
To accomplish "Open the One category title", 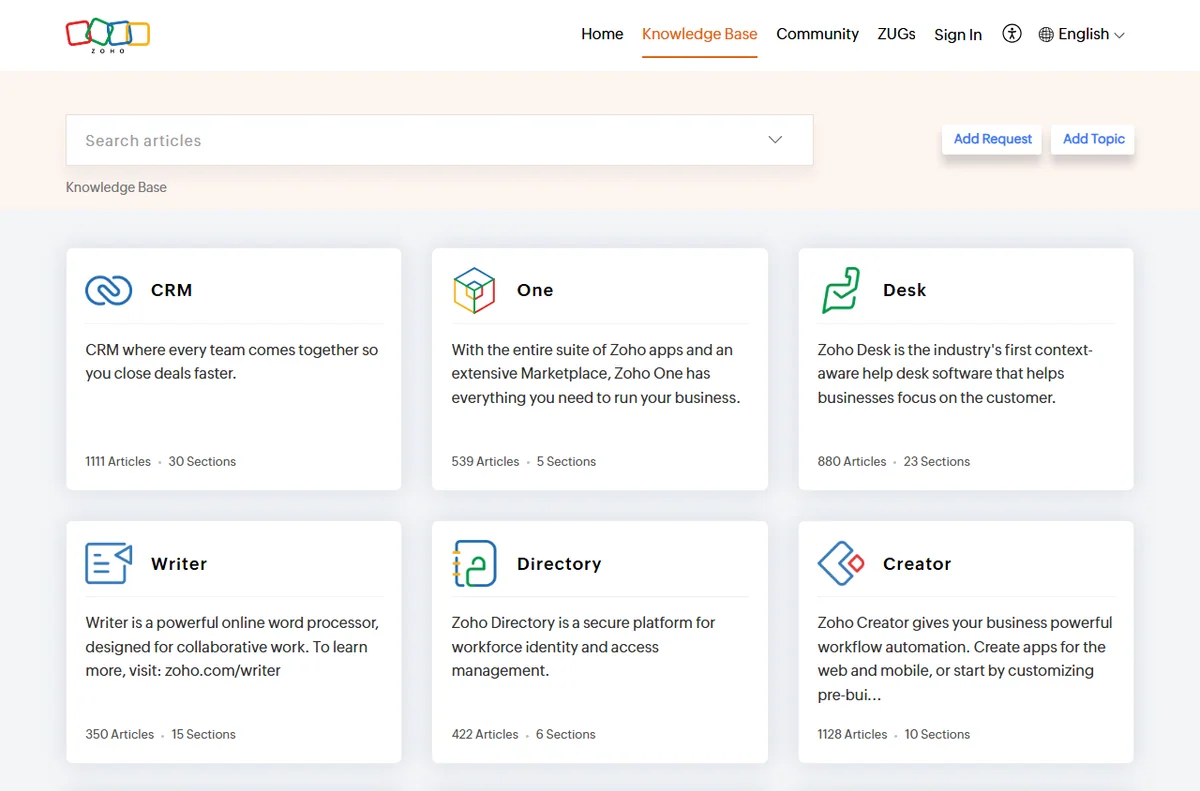I will (x=535, y=290).
